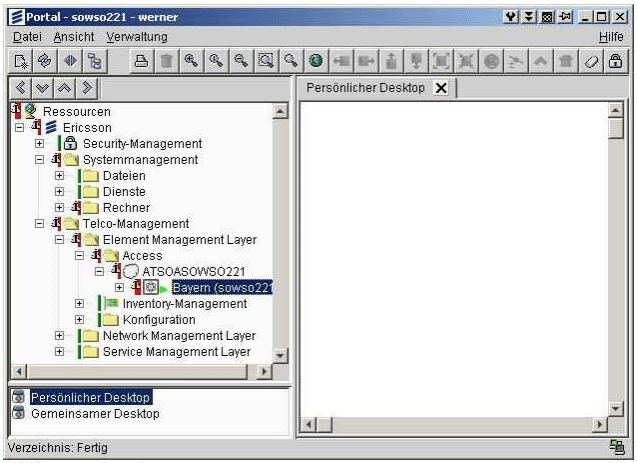Select the Konfiguration folder in the tree
The width and height of the screenshot is (637, 463).
[158, 320]
